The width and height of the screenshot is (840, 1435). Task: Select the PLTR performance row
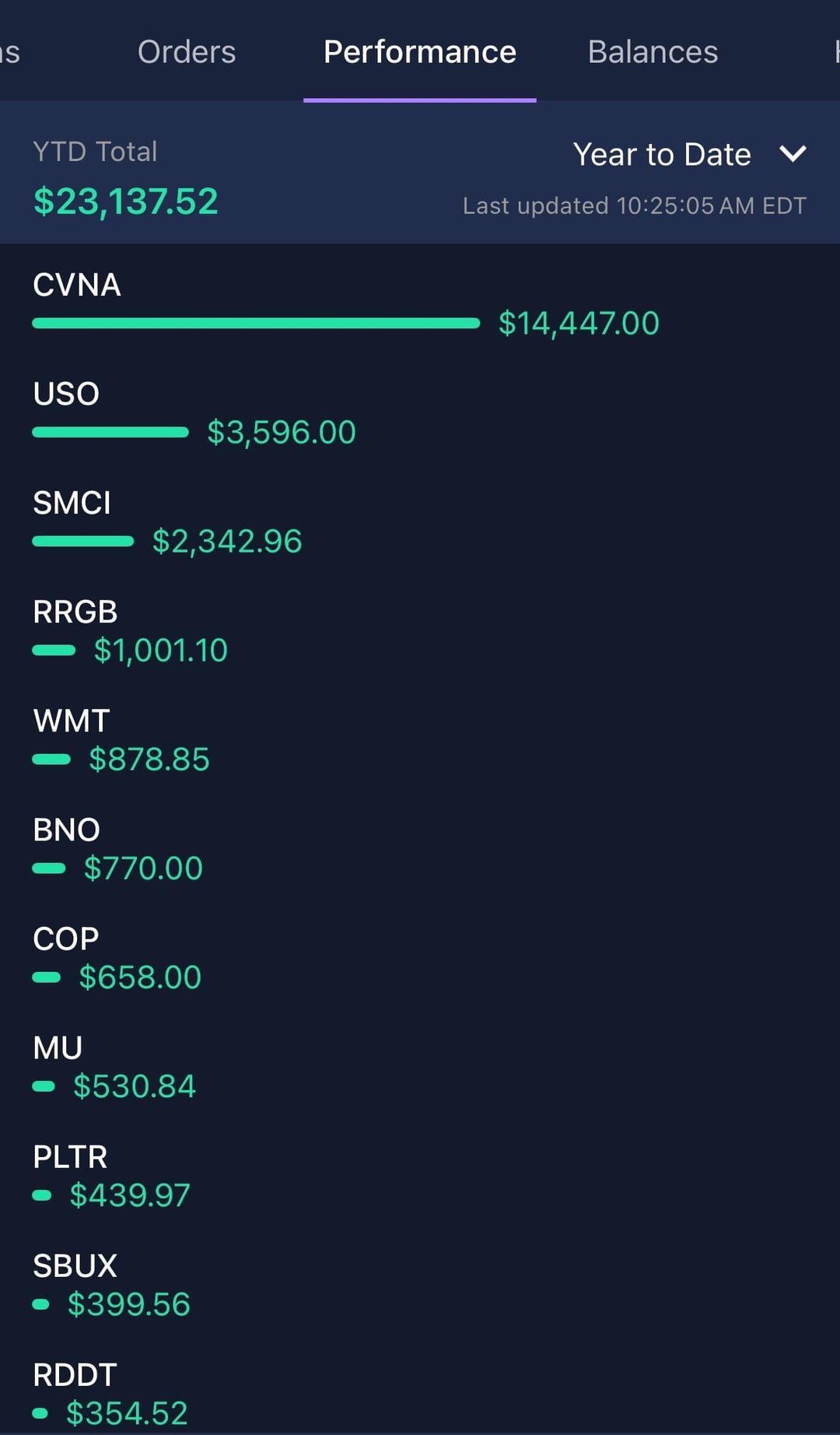(70, 1156)
